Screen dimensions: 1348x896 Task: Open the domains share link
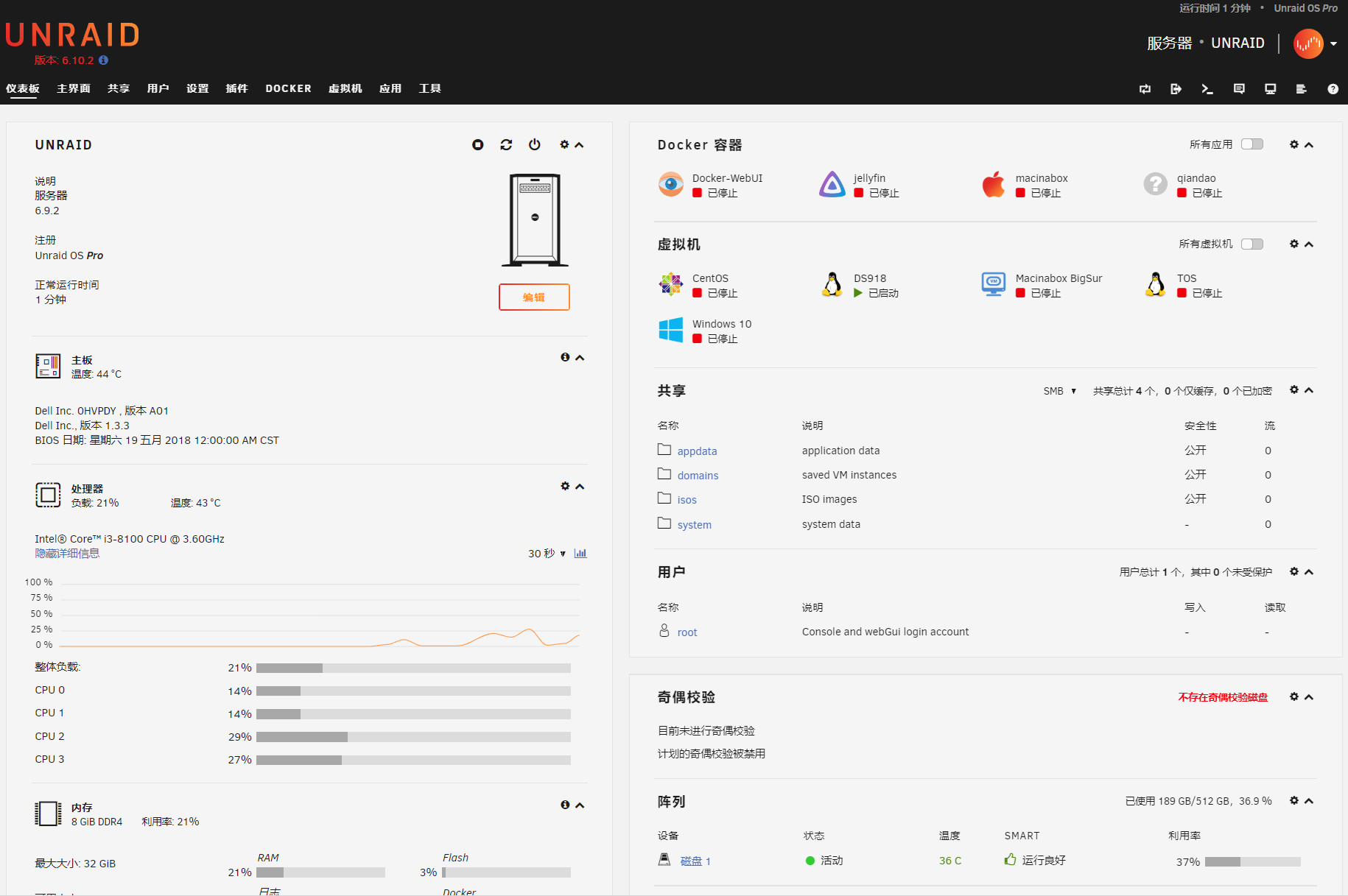698,476
